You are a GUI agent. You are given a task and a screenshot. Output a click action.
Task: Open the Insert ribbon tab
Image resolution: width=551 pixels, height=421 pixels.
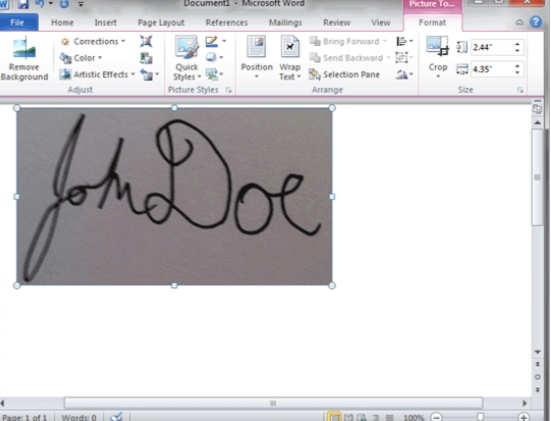105,22
